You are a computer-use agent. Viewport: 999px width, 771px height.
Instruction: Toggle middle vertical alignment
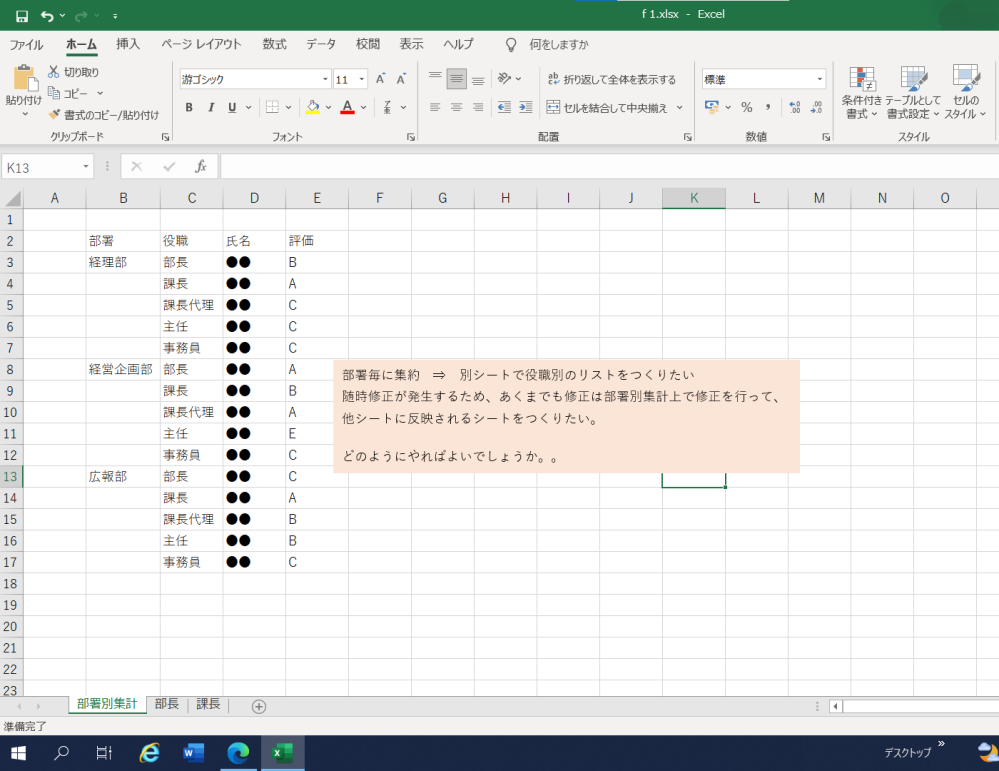(456, 79)
